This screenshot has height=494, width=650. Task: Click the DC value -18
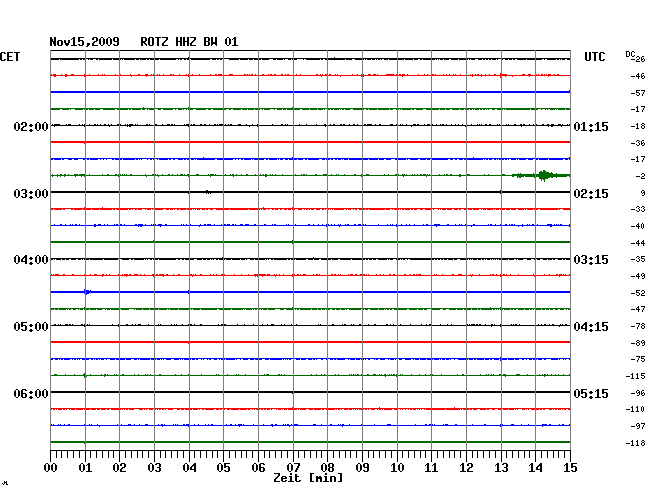[638, 126]
